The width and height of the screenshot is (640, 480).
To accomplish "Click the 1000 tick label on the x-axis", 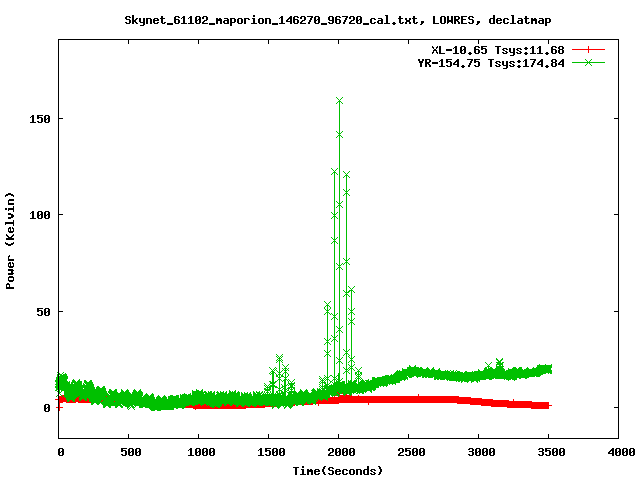I will tap(198, 453).
